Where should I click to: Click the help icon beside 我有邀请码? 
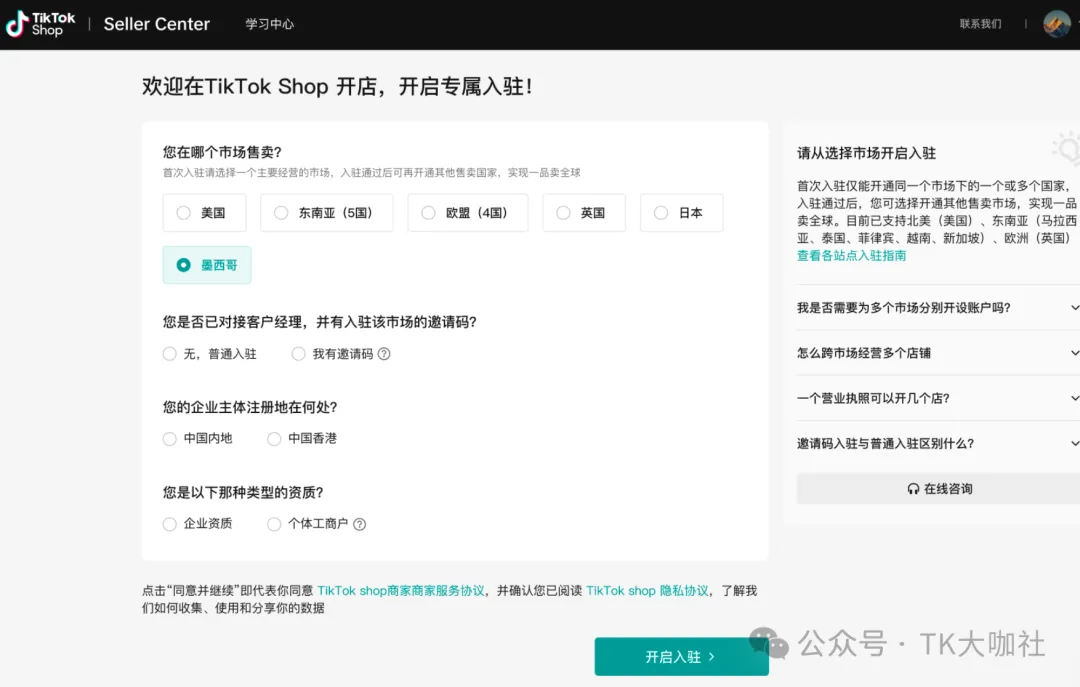pyautogui.click(x=384, y=353)
